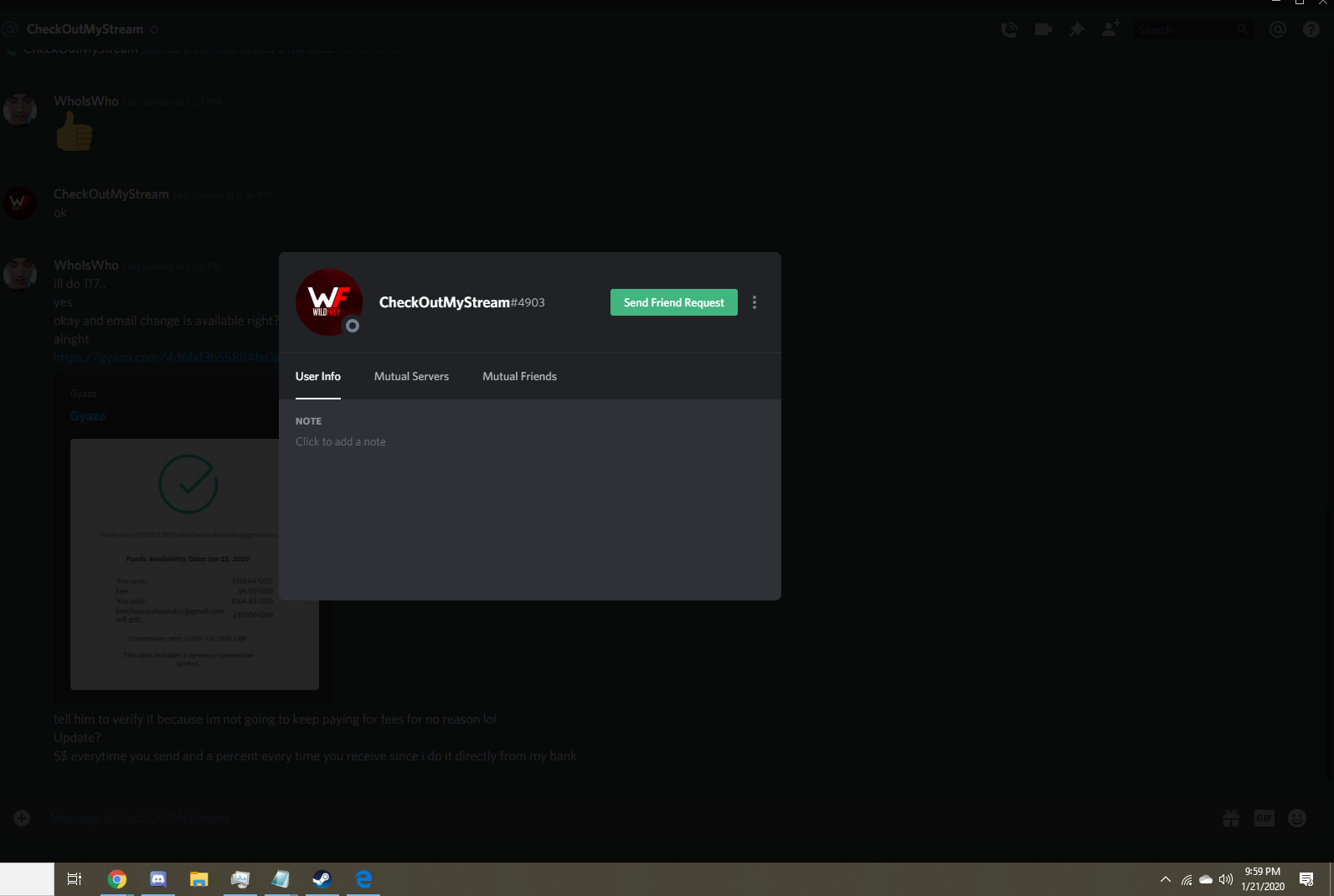Viewport: 1334px width, 896px height.
Task: Start a video call icon
Action: (x=1043, y=29)
